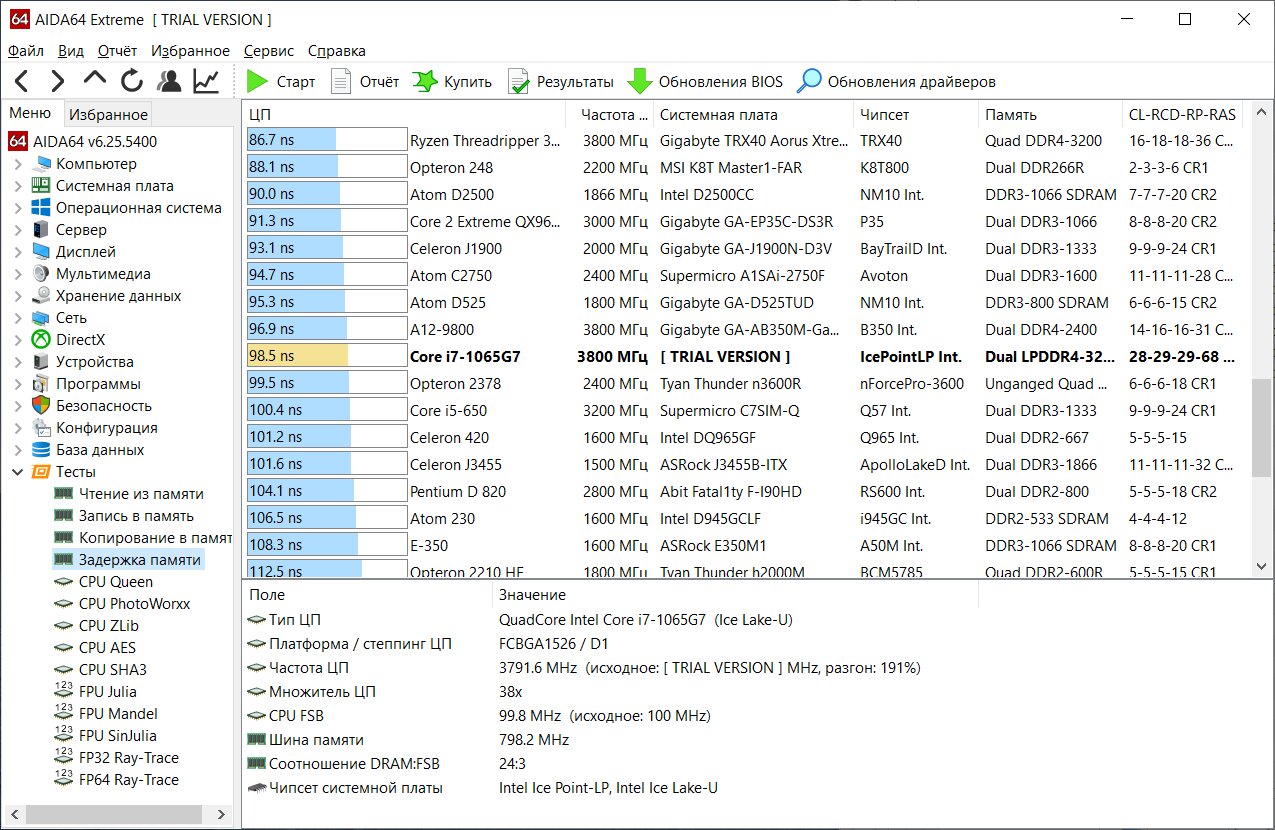Viewport: 1275px width, 830px height.
Task: Open the Избранное menu in menu bar
Action: [x=191, y=51]
